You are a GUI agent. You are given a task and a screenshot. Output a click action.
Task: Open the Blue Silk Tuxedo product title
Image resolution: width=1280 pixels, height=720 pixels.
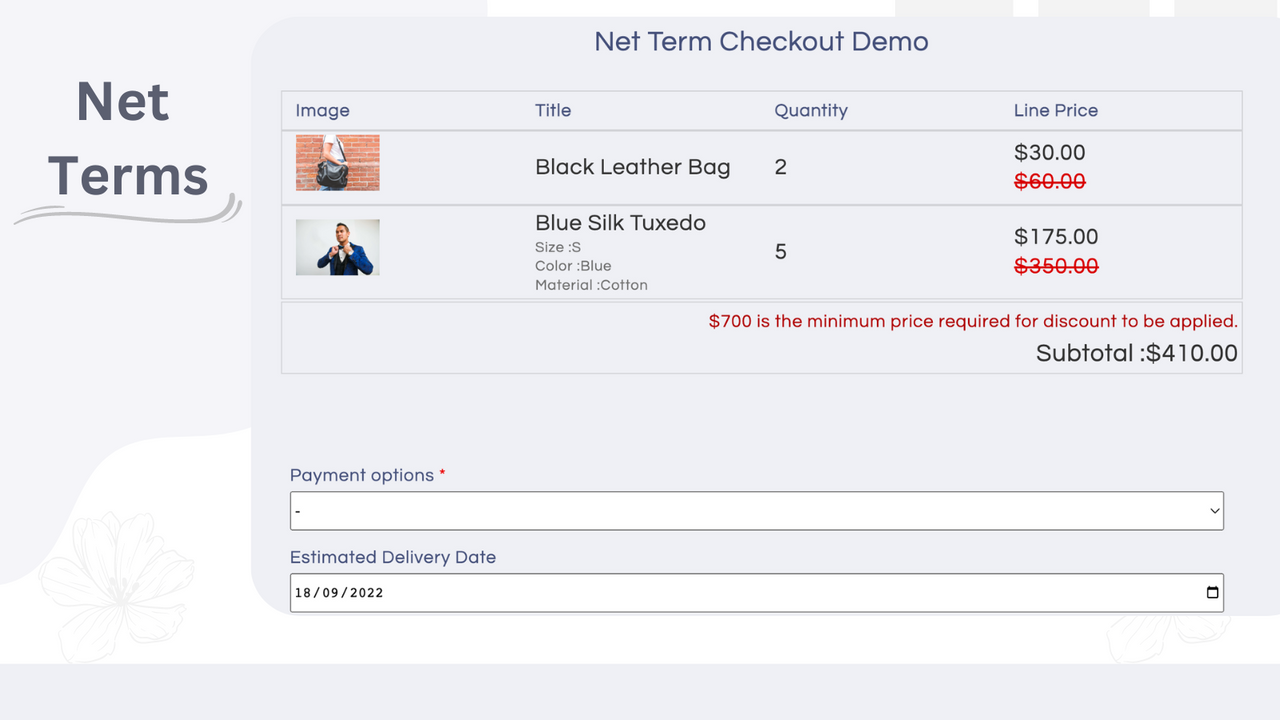coord(619,222)
